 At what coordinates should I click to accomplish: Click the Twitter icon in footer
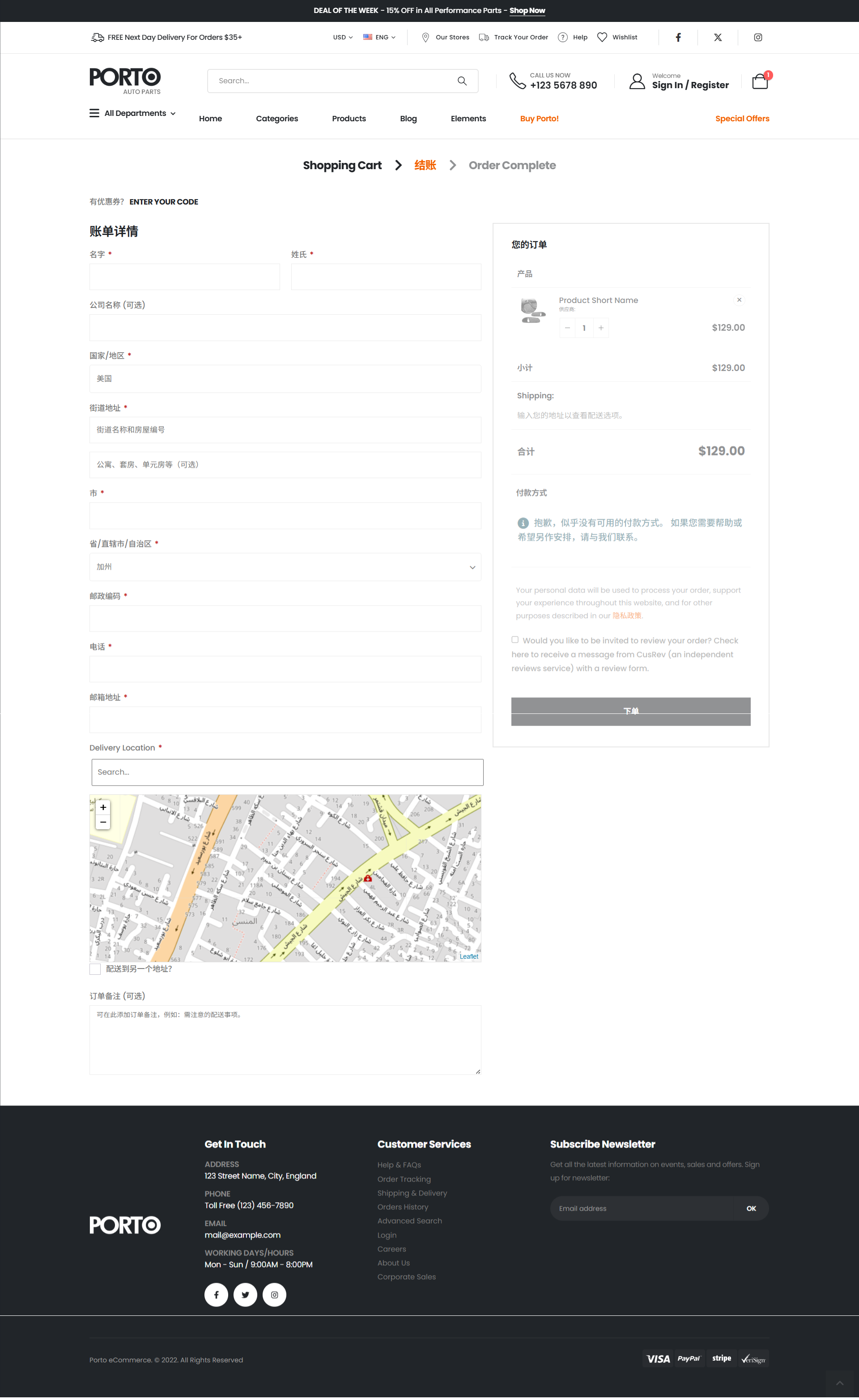[x=245, y=1294]
